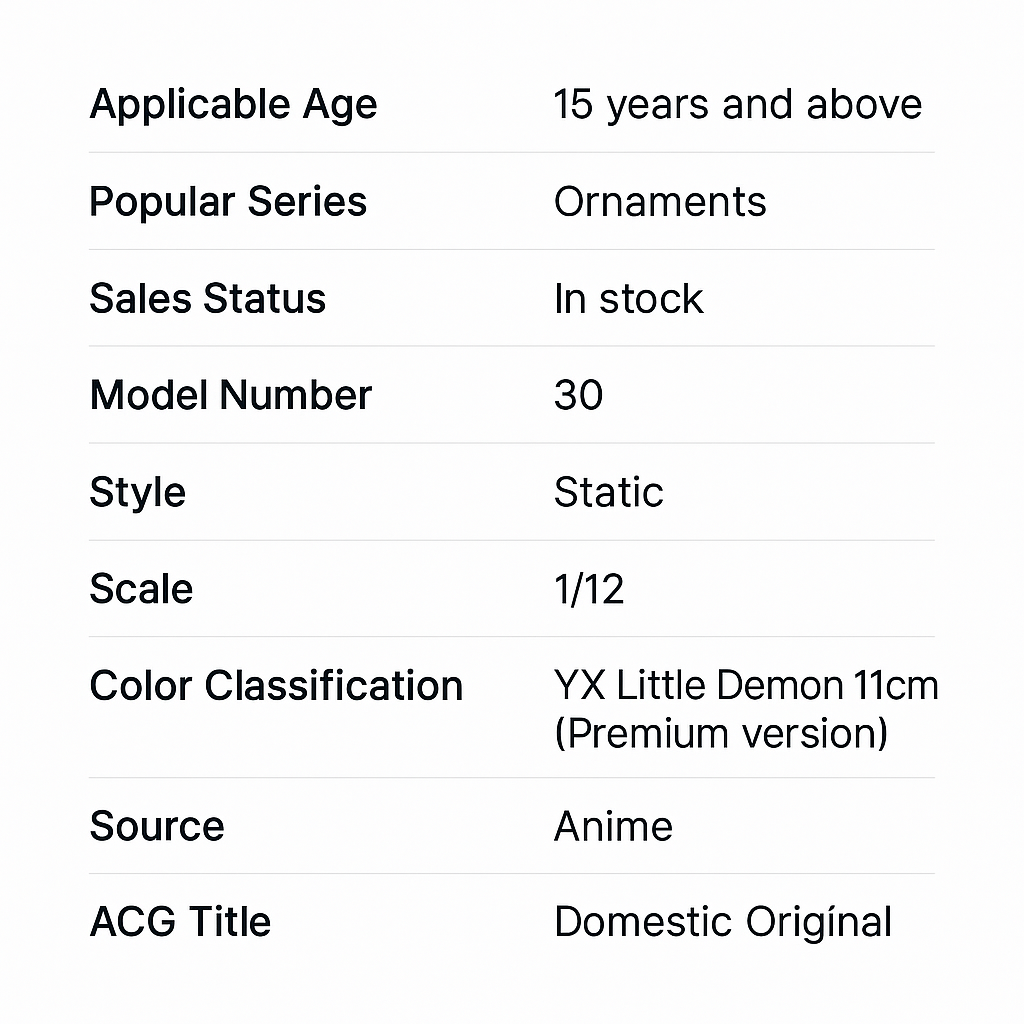1024x1024 pixels.
Task: Select the Anime value text
Action: click(613, 826)
